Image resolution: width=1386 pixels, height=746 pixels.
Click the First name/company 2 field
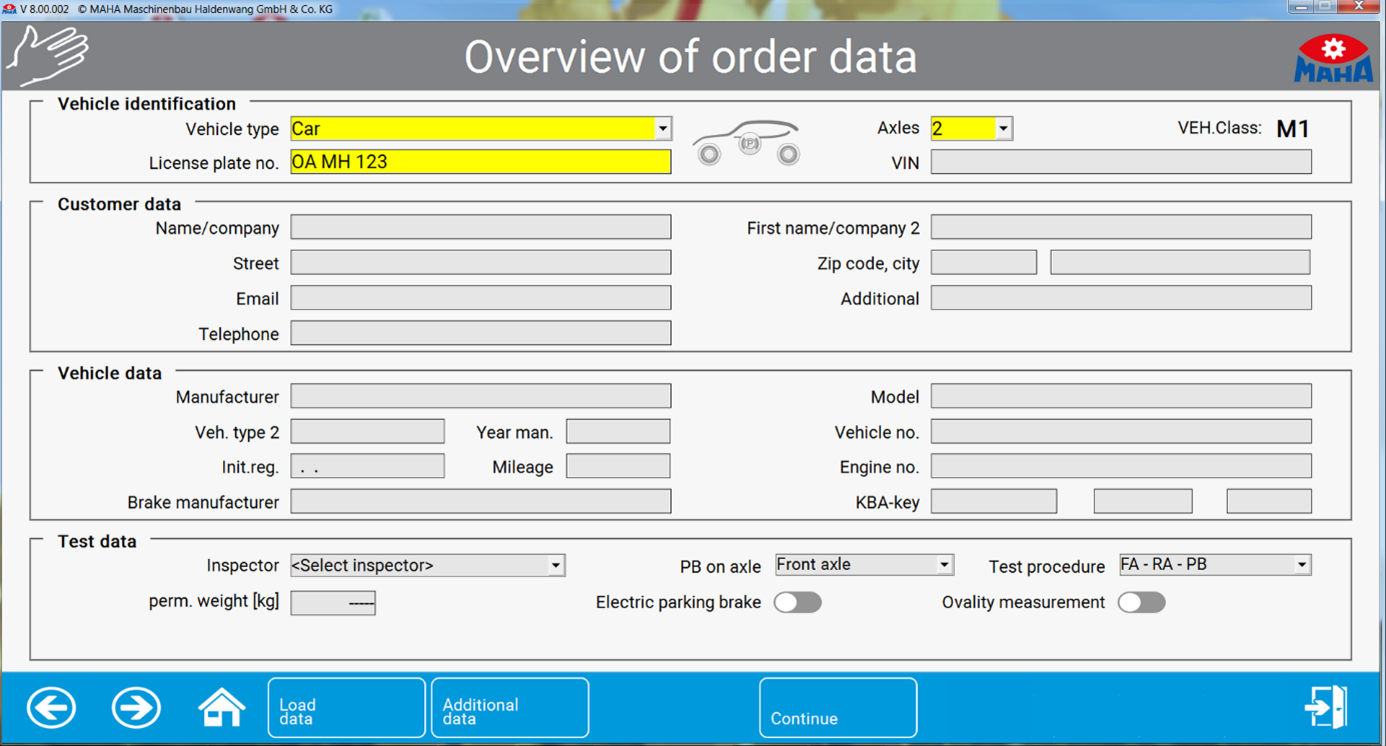[1121, 228]
